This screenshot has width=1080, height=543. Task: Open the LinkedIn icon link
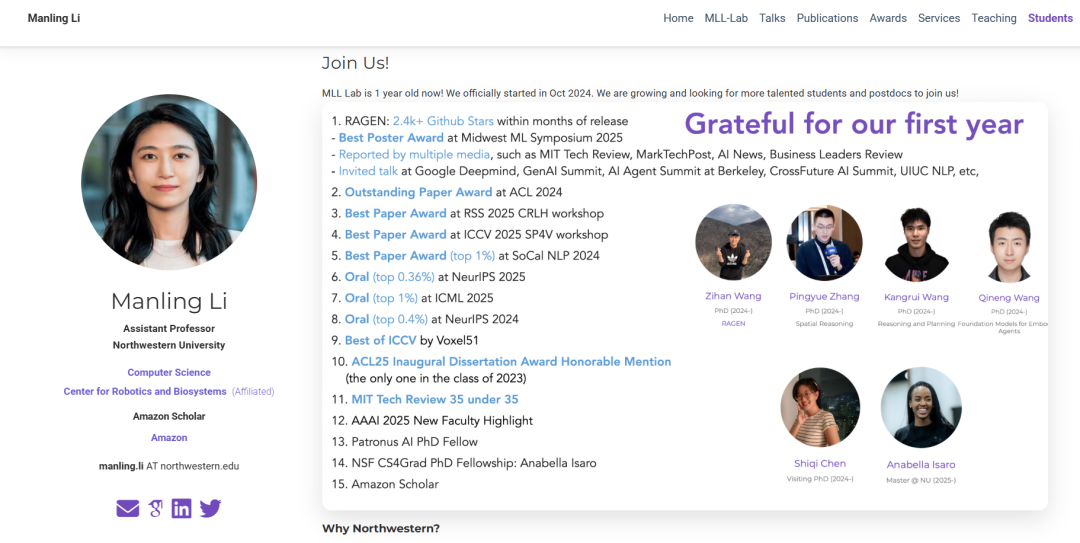[181, 508]
